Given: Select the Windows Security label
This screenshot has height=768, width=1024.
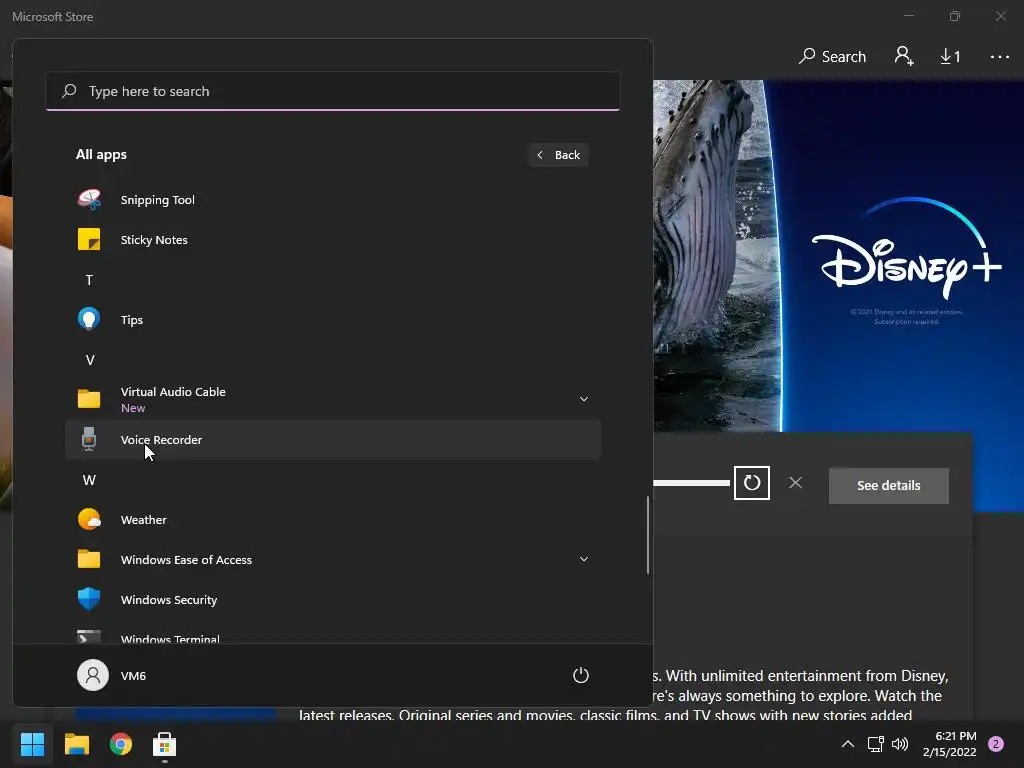Looking at the screenshot, I should 168,600.
